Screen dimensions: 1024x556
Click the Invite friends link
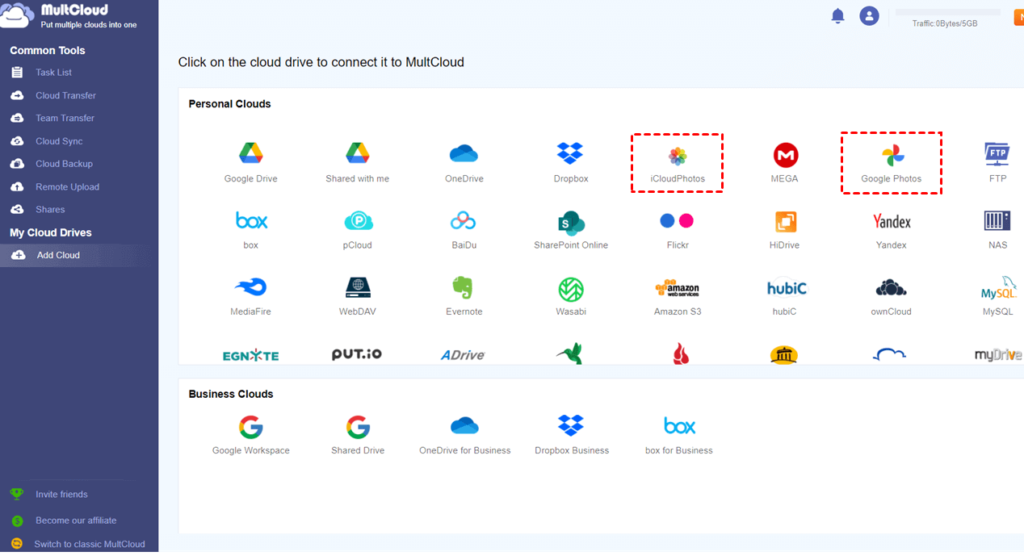coord(61,495)
